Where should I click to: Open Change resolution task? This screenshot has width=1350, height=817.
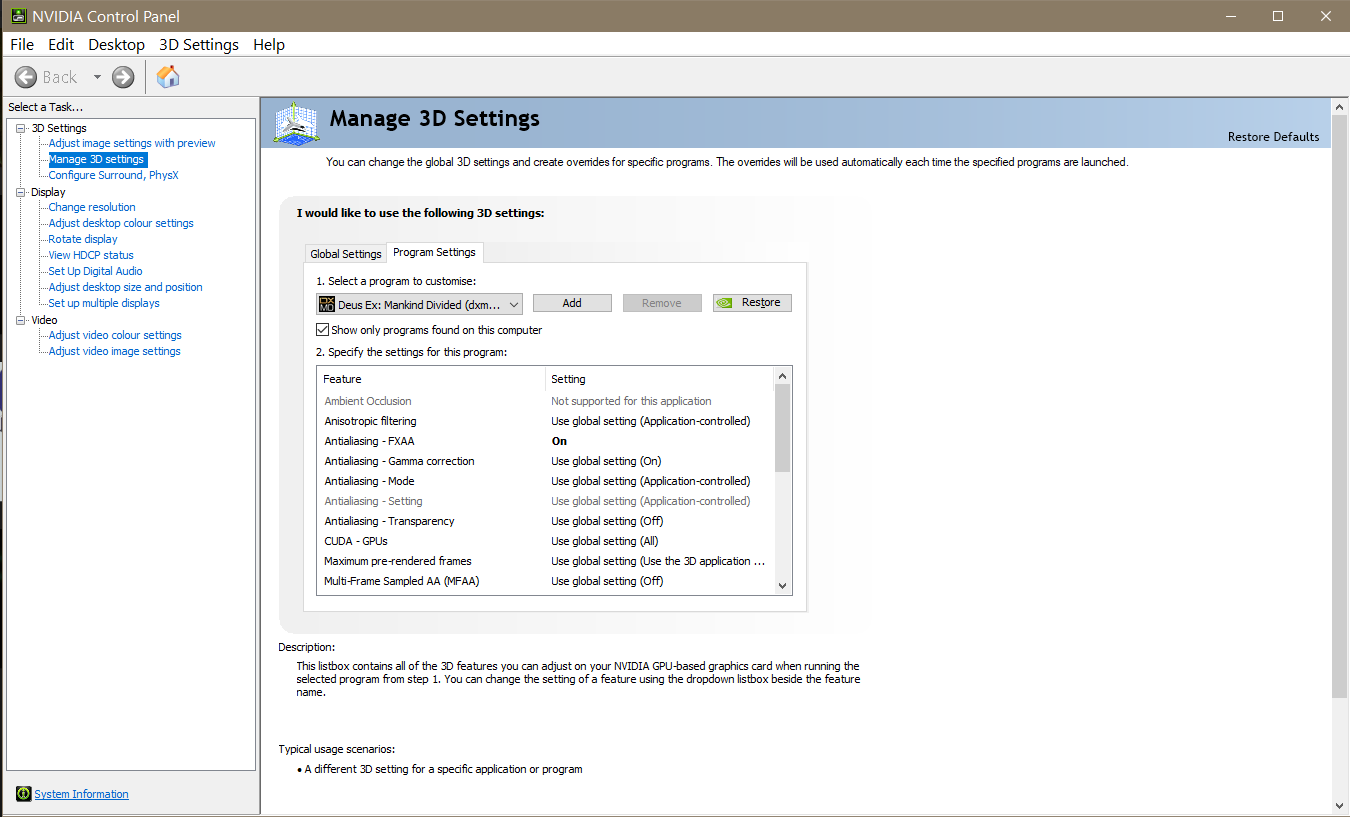(92, 207)
